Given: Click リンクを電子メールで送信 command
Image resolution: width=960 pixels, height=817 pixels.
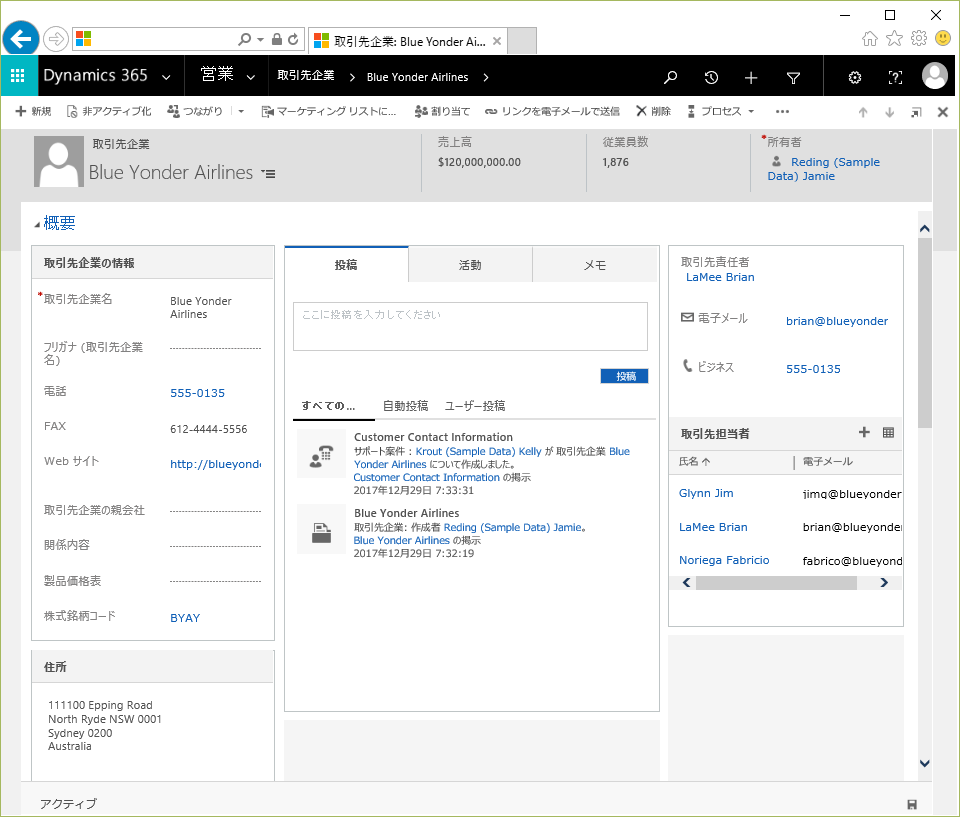Looking at the screenshot, I should pyautogui.click(x=552, y=111).
